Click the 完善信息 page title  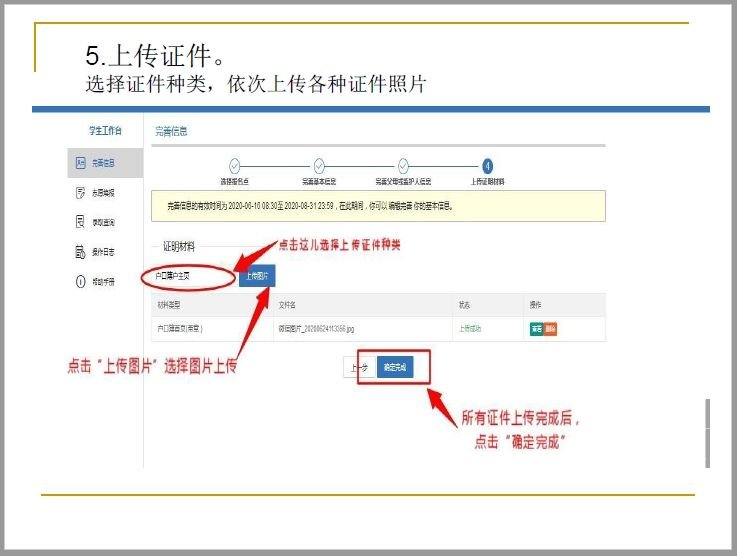171,132
